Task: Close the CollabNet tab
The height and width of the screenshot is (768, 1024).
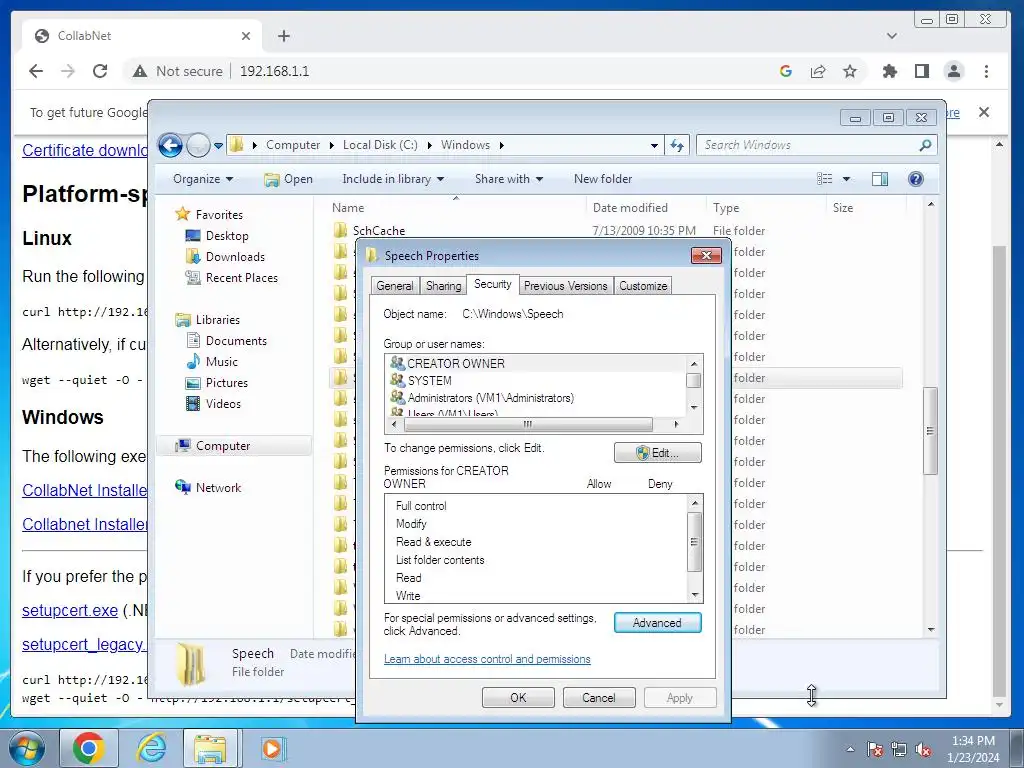Action: (246, 36)
